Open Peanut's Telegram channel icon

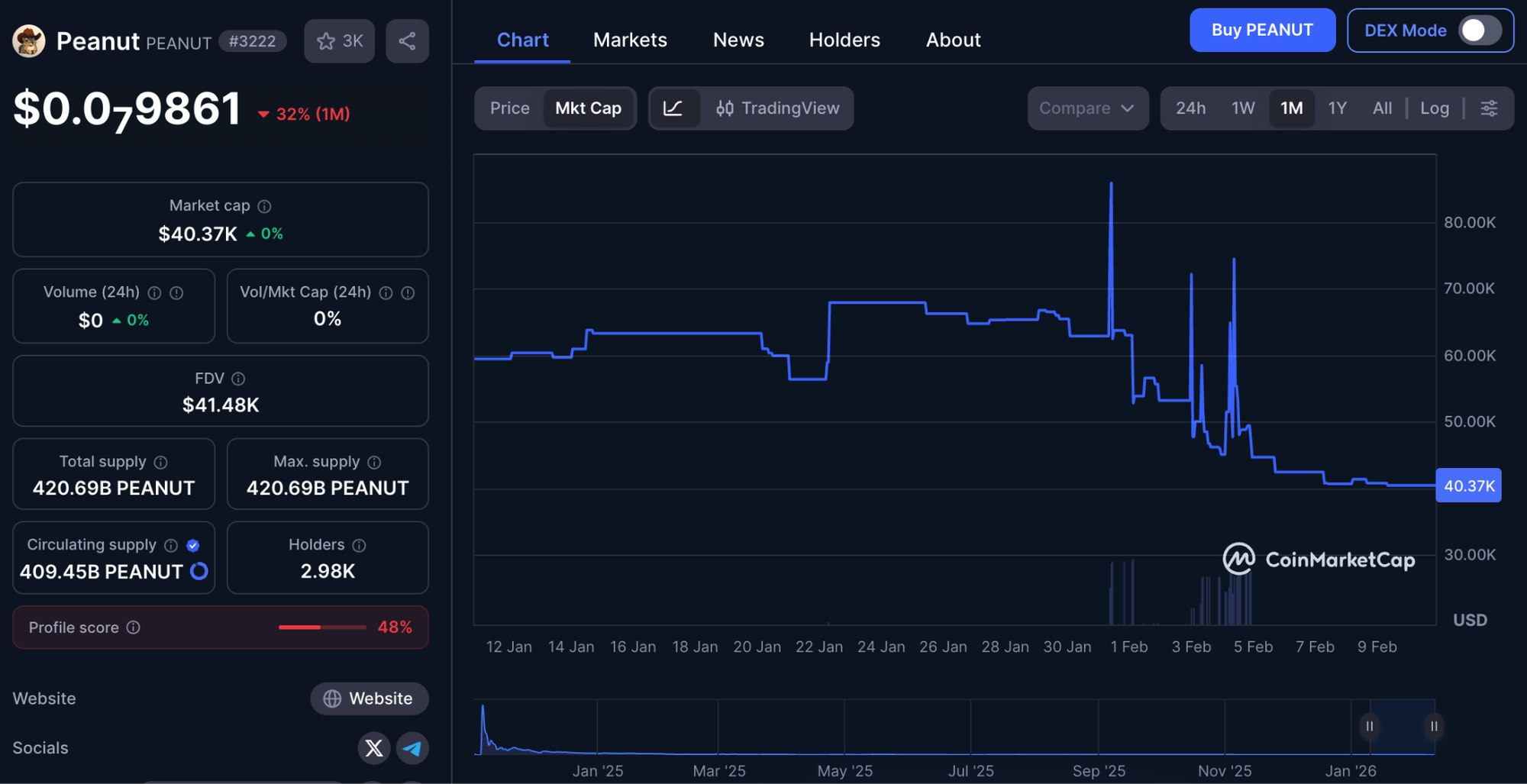point(412,748)
